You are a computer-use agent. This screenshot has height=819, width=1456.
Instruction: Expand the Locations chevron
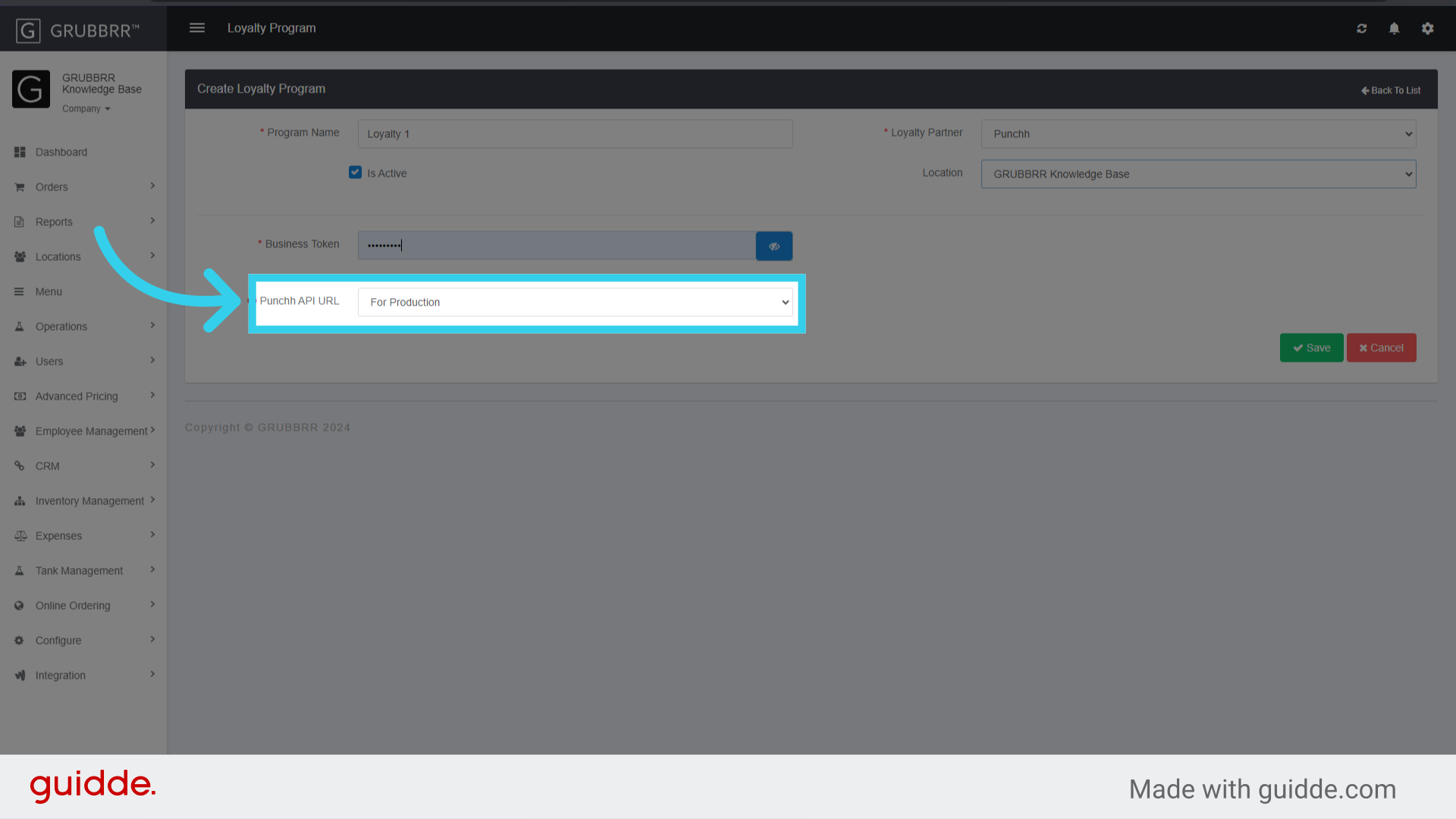[152, 256]
